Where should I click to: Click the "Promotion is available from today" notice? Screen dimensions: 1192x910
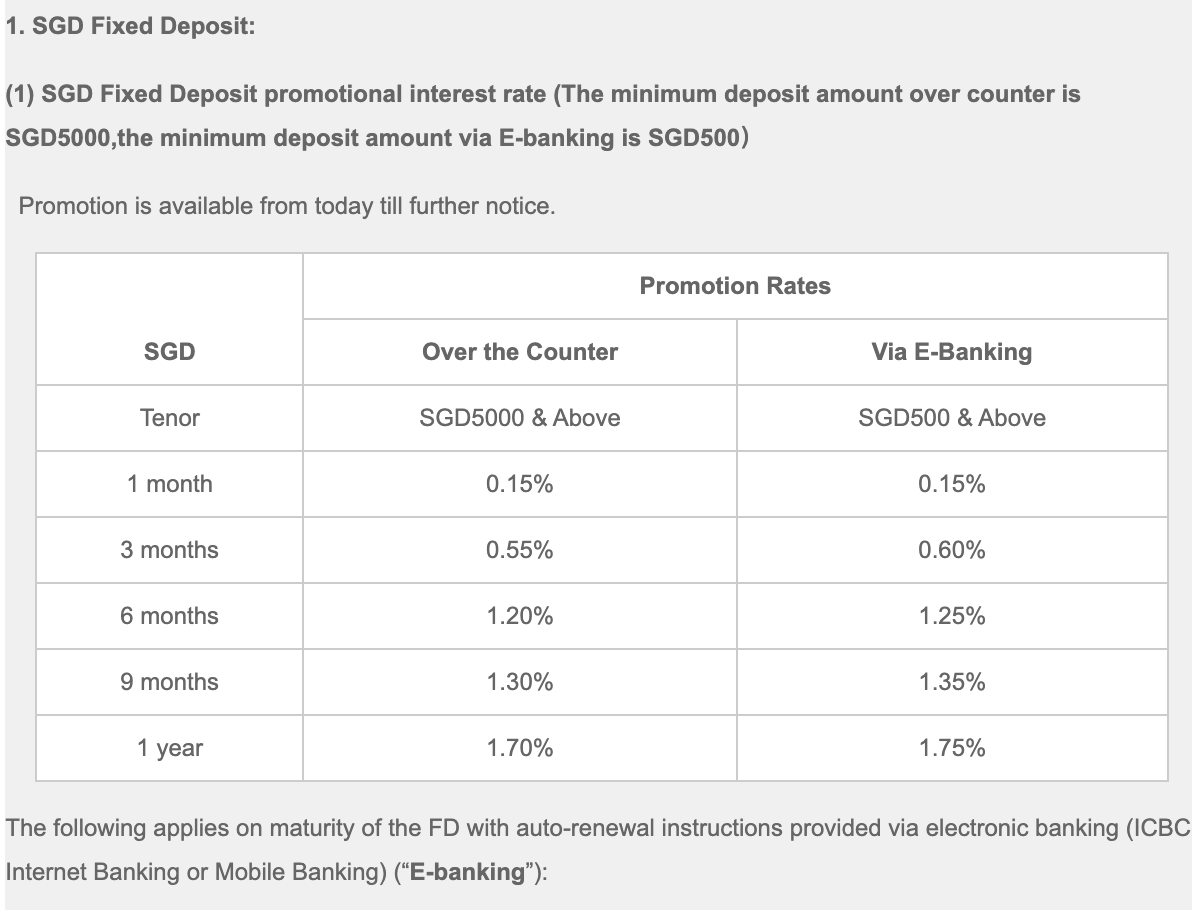click(x=287, y=206)
